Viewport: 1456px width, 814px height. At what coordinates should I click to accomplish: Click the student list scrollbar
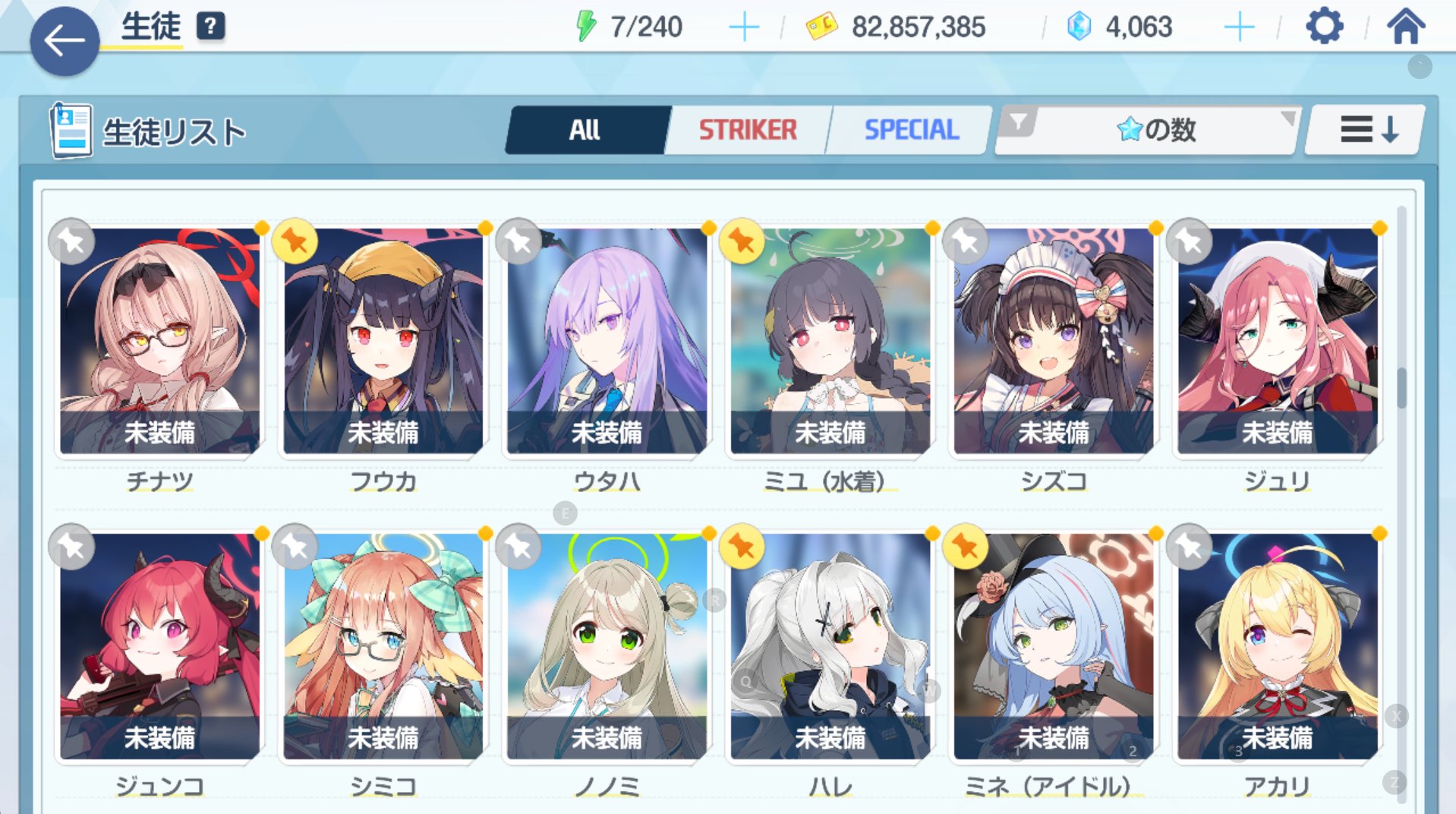pyautogui.click(x=1401, y=387)
